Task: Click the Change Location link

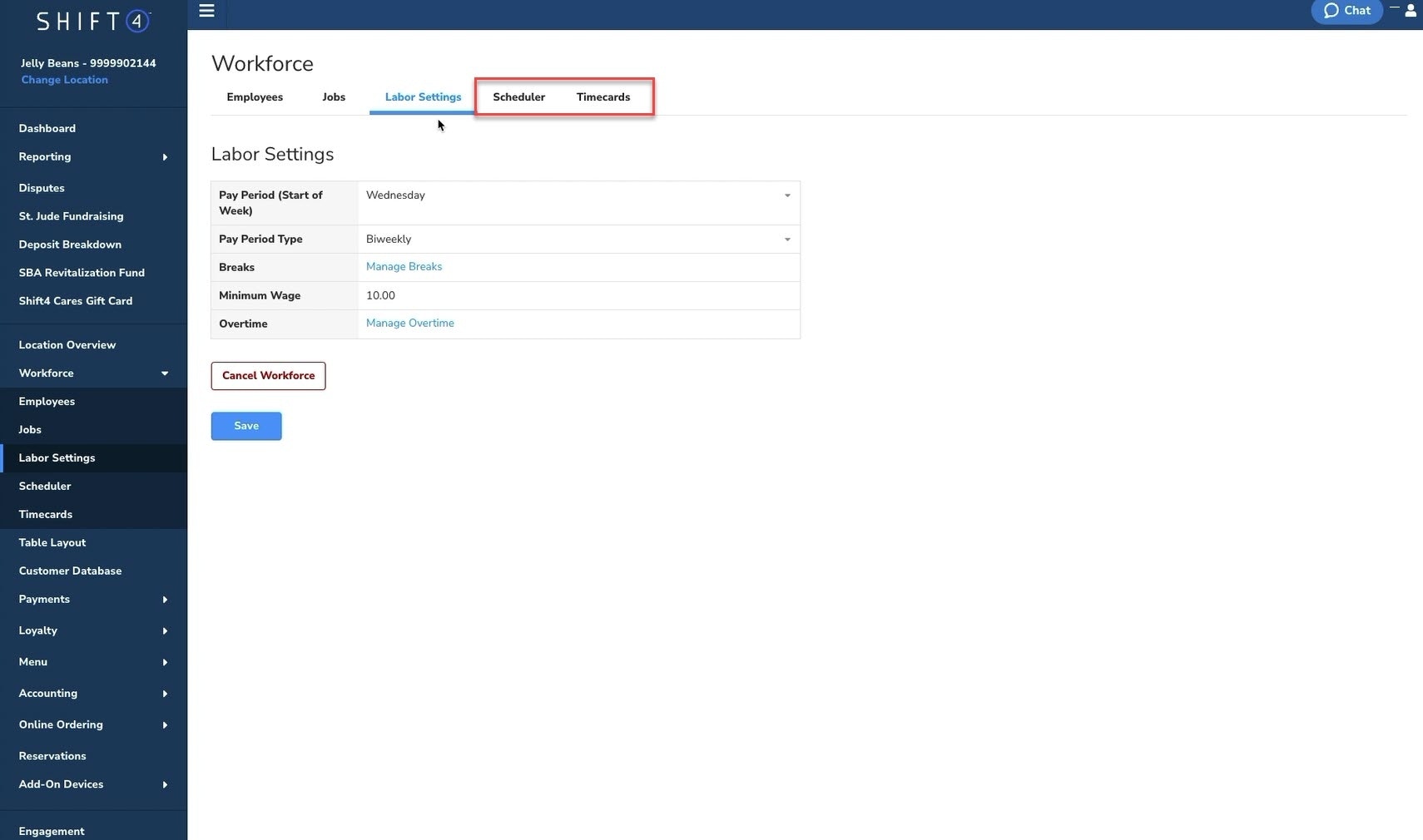Action: [64, 79]
